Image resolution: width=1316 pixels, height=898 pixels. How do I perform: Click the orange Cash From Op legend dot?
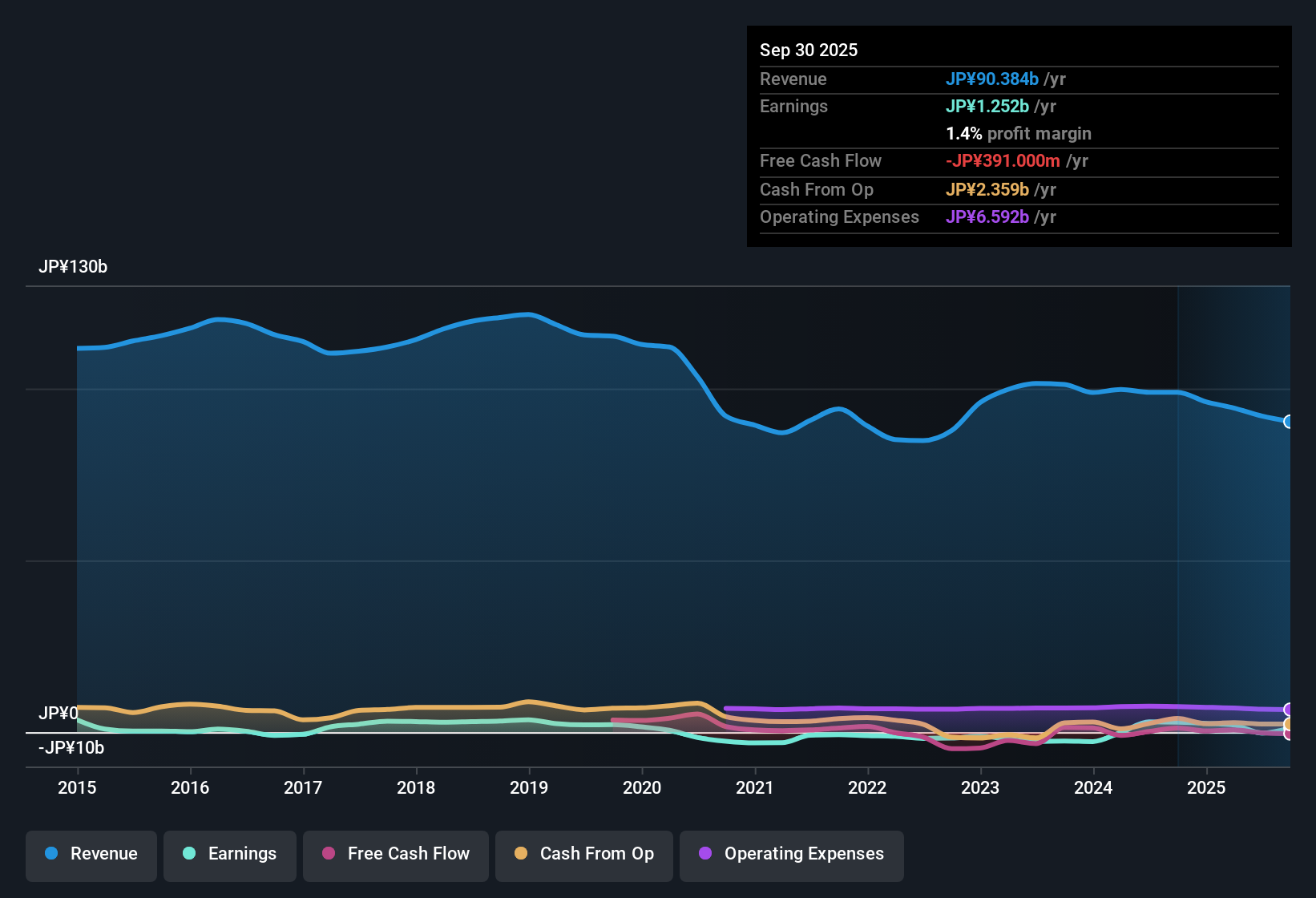pyautogui.click(x=521, y=854)
